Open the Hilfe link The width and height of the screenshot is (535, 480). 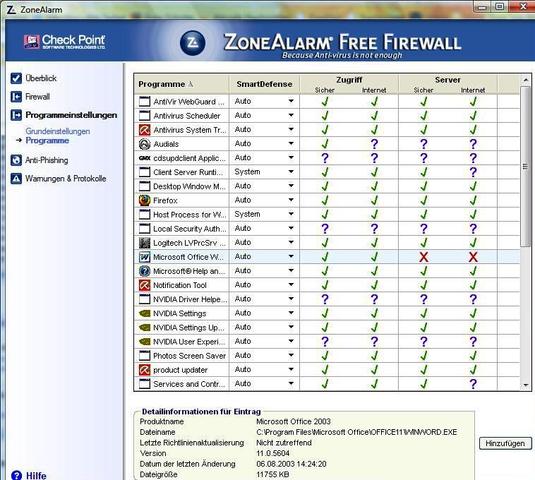pos(36,476)
